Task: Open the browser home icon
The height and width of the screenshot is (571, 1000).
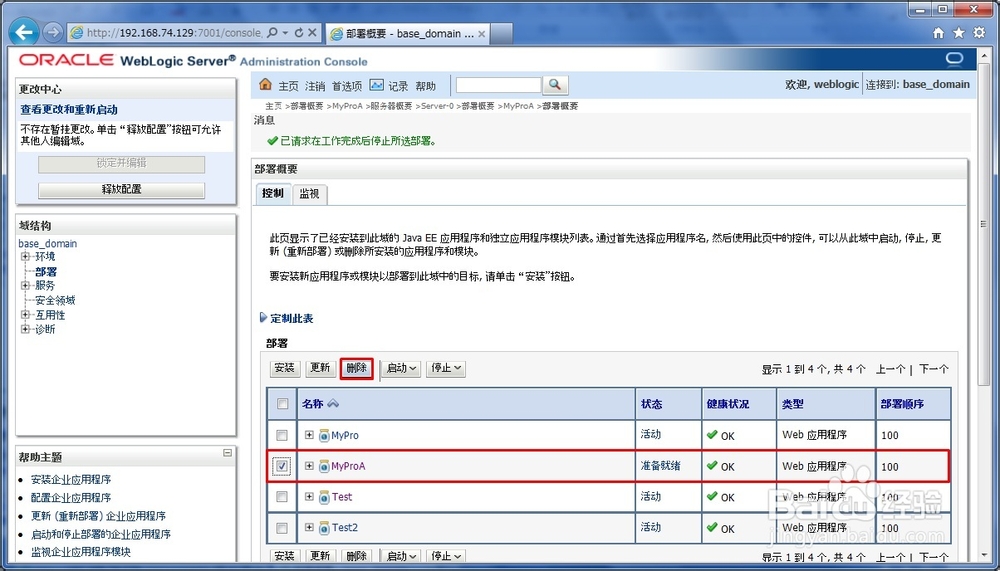Action: (938, 33)
